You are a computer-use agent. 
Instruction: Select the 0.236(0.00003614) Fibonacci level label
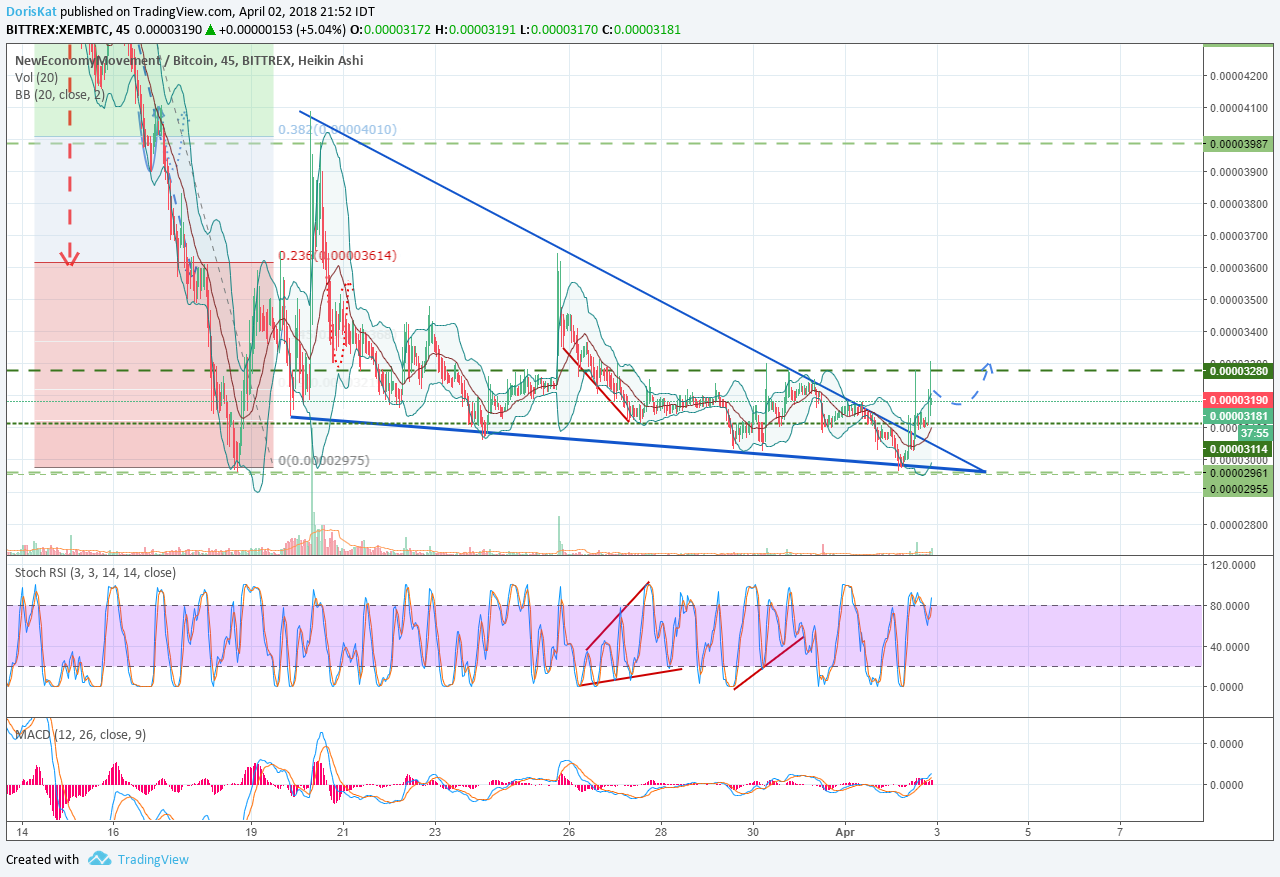[x=337, y=256]
